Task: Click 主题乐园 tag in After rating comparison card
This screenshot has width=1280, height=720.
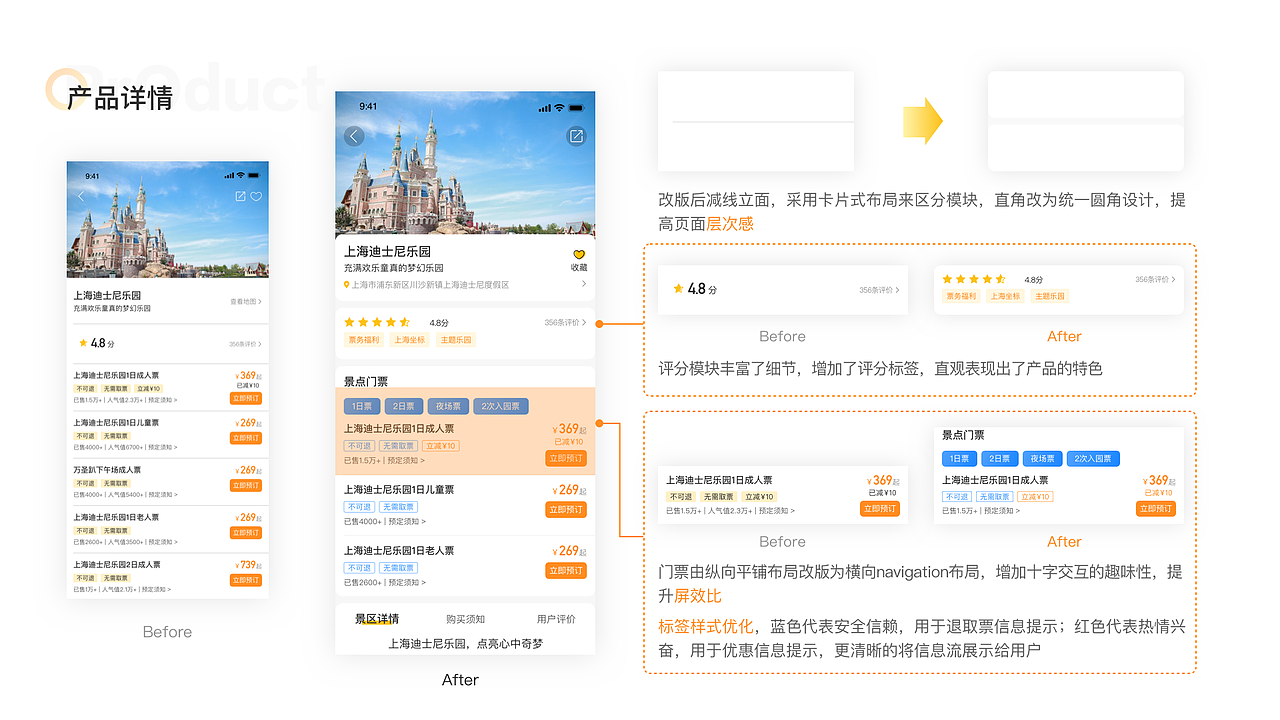Action: point(1049,296)
